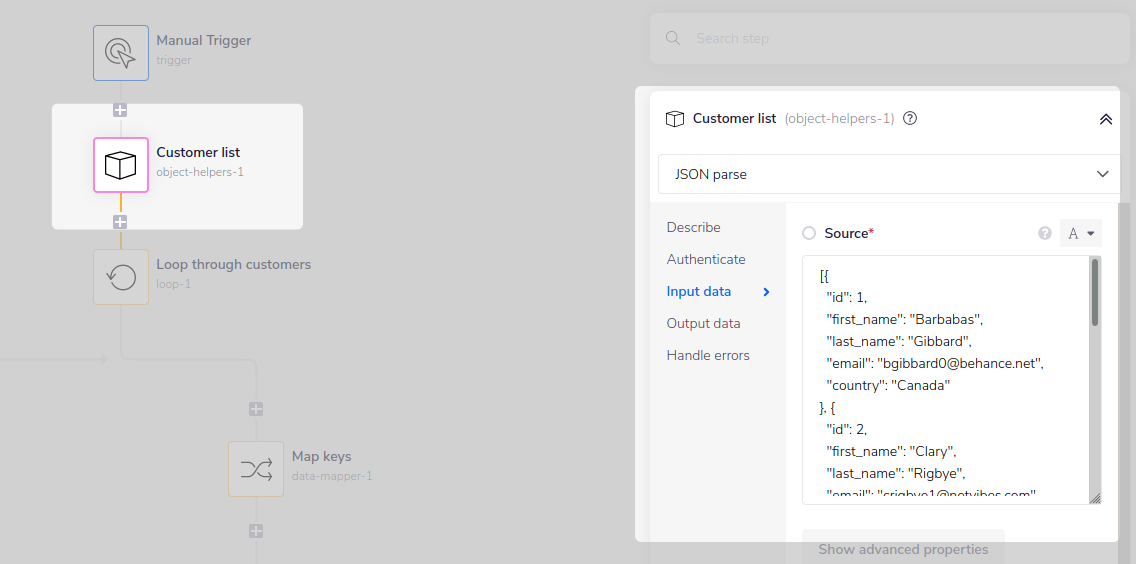Collapse the Customer list properties panel
The image size is (1136, 564).
(x=1105, y=119)
